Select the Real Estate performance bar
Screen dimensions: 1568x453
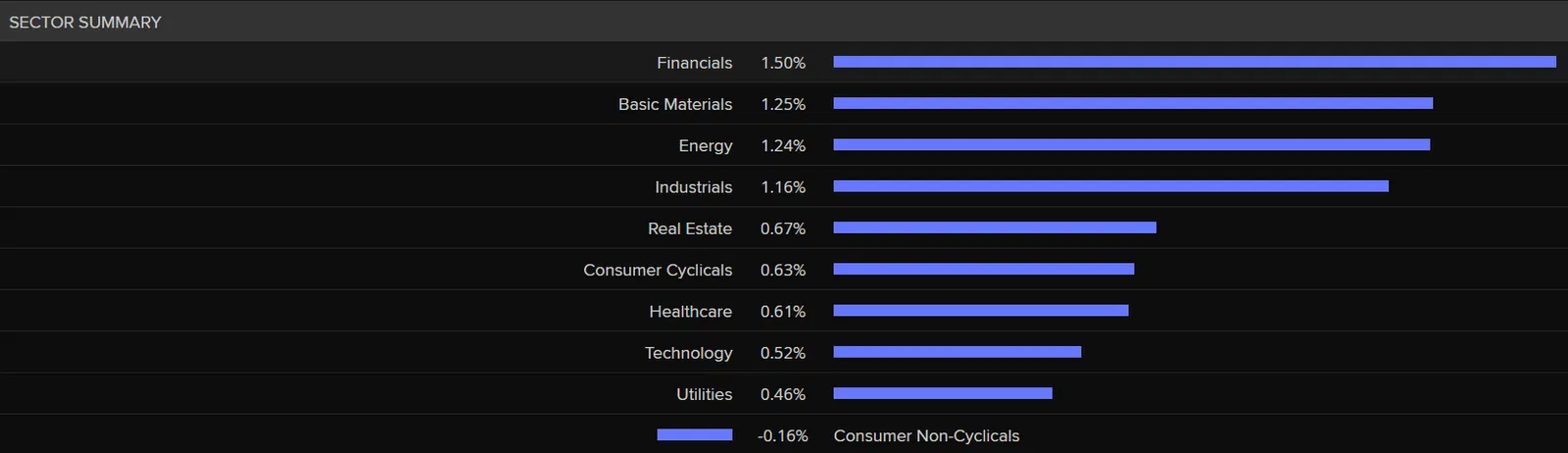[x=994, y=227]
